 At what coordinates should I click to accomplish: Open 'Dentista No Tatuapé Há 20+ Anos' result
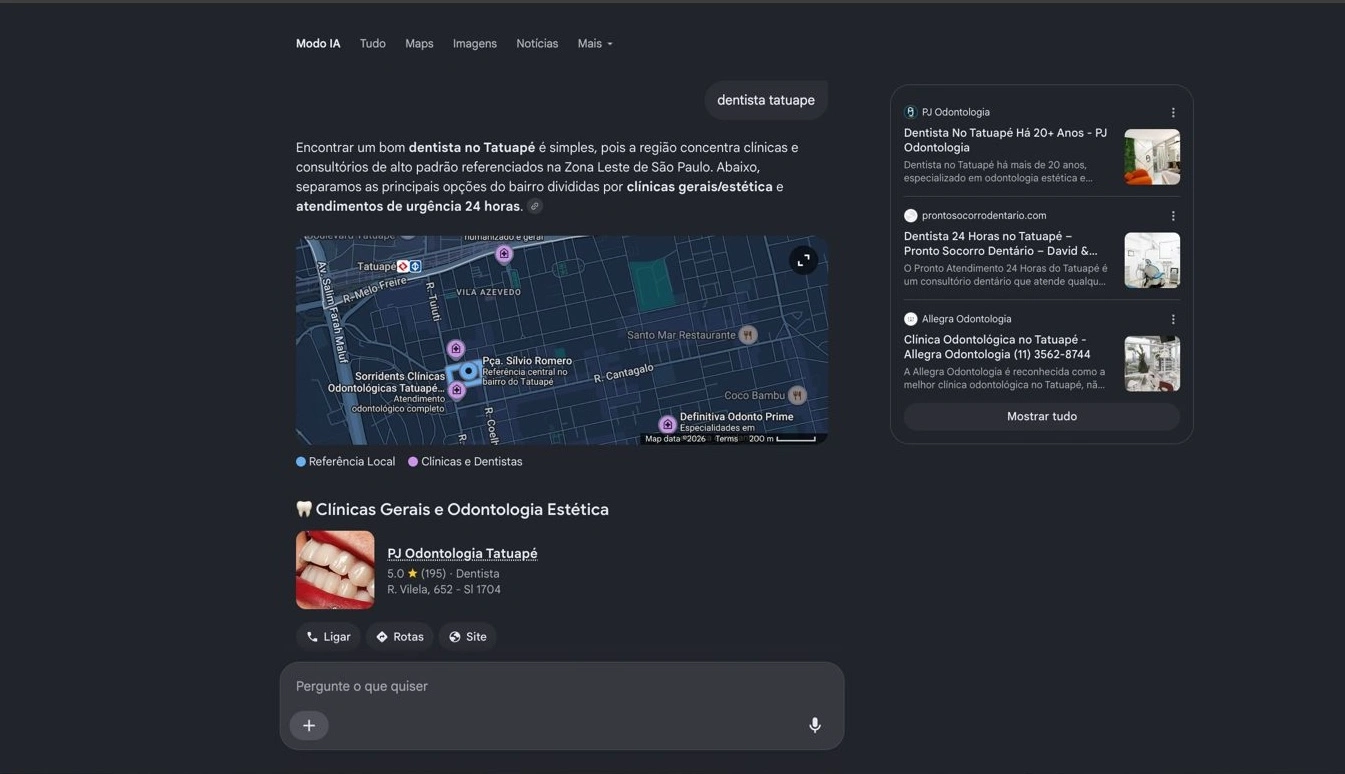click(x=1005, y=140)
